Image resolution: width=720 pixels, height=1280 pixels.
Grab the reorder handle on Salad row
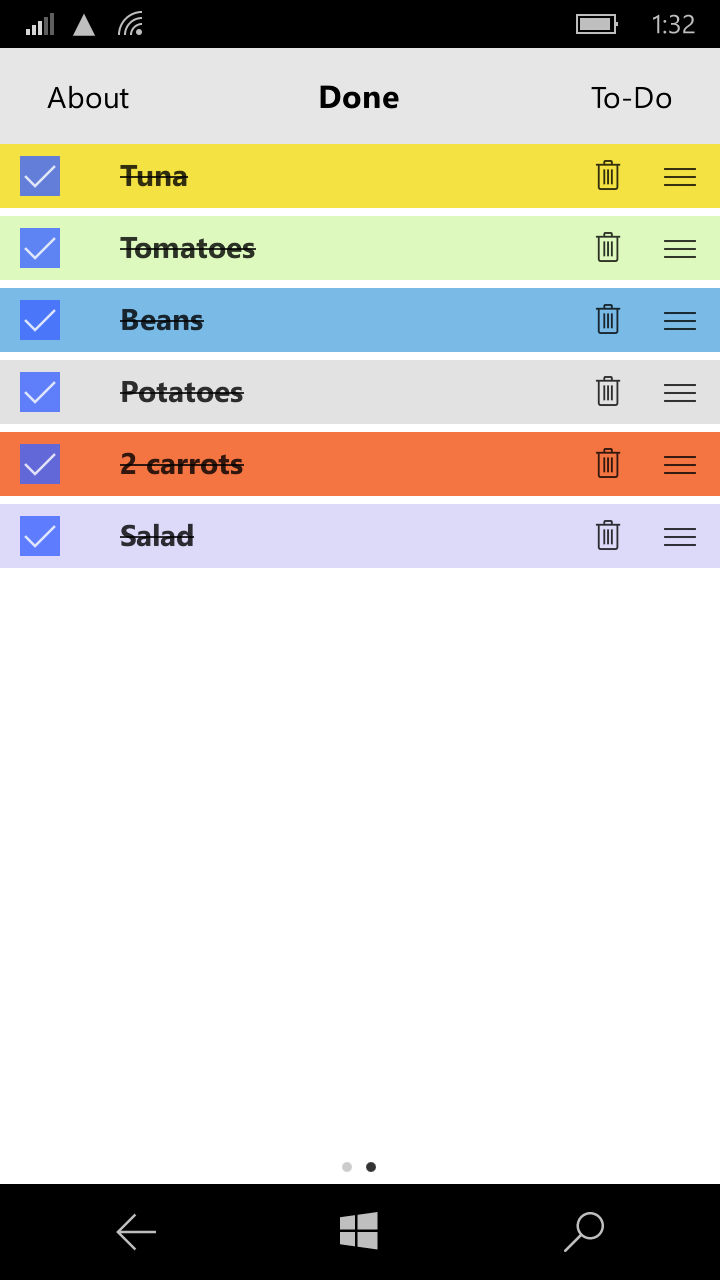680,537
